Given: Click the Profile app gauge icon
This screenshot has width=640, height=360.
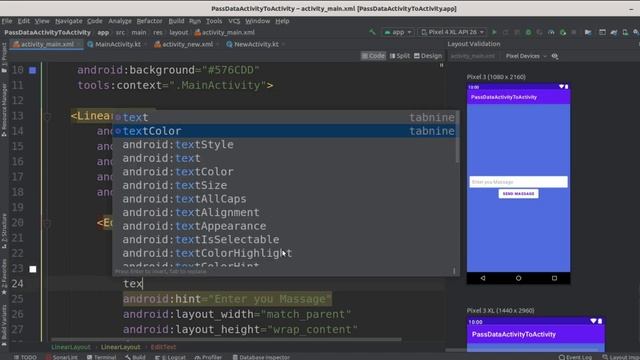Looking at the screenshot, I should pyautogui.click(x=551, y=32).
